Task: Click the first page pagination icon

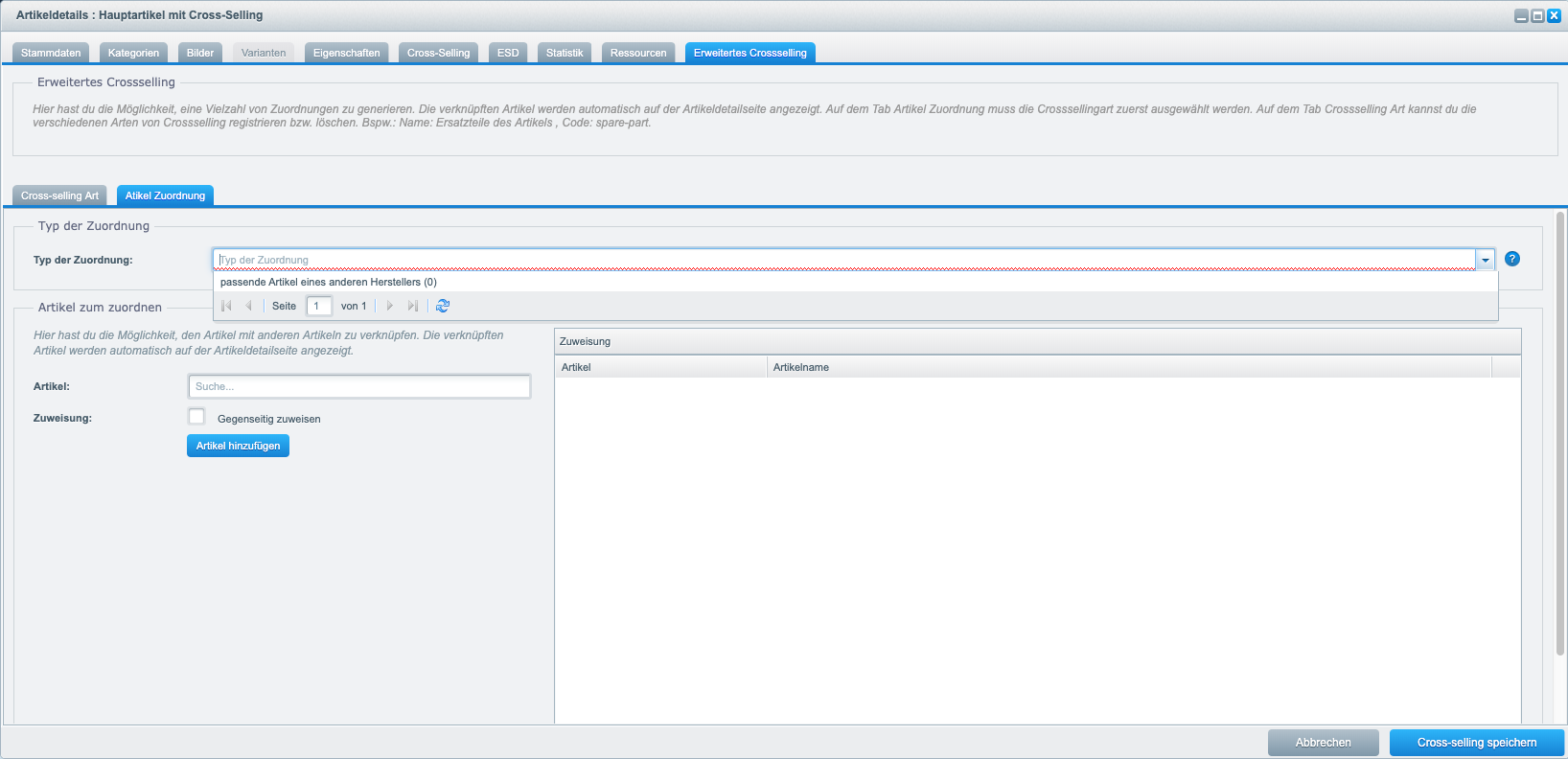Action: pos(226,306)
